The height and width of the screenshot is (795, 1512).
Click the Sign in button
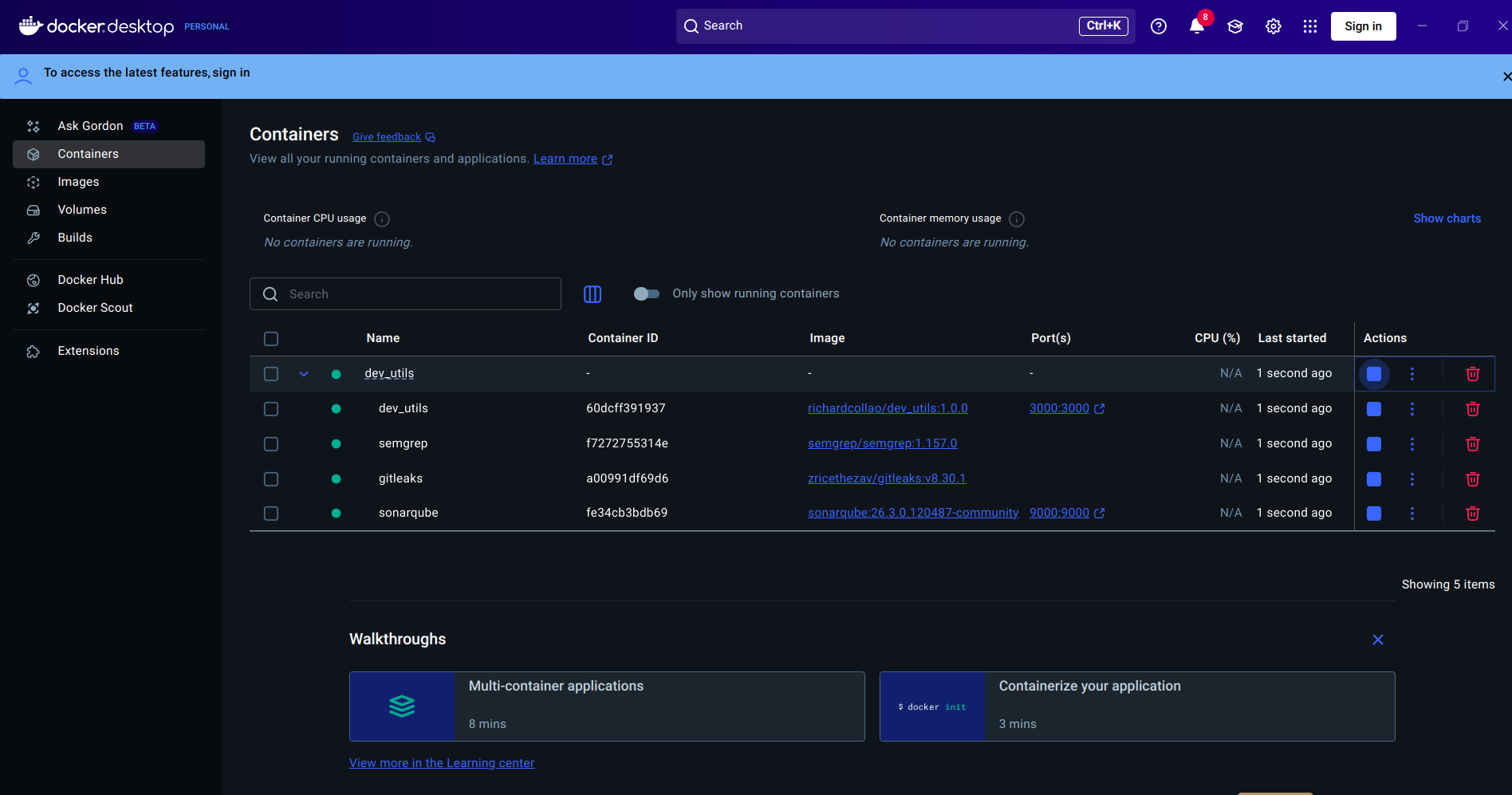point(1363,26)
